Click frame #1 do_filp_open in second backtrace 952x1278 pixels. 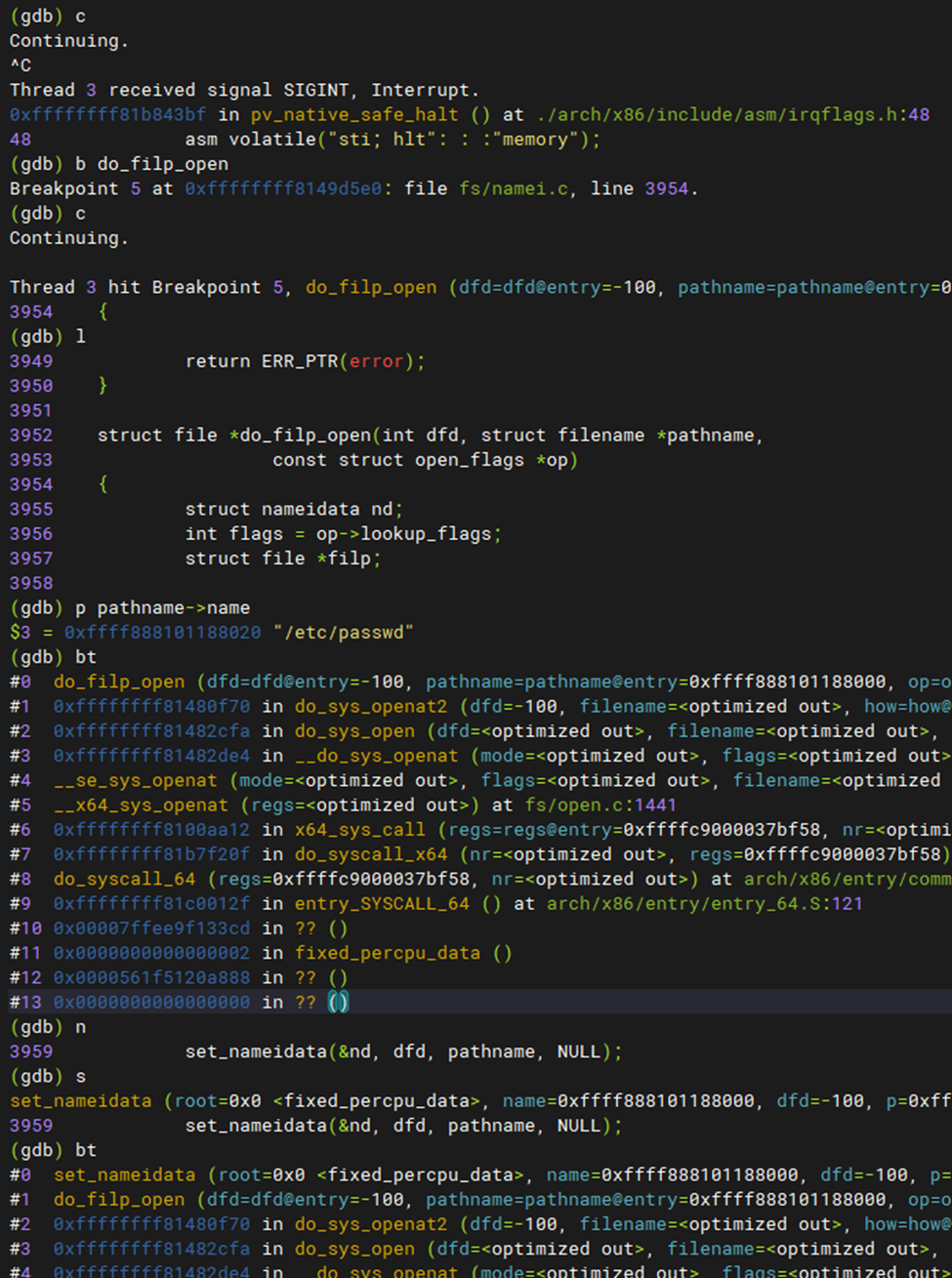point(480,1199)
